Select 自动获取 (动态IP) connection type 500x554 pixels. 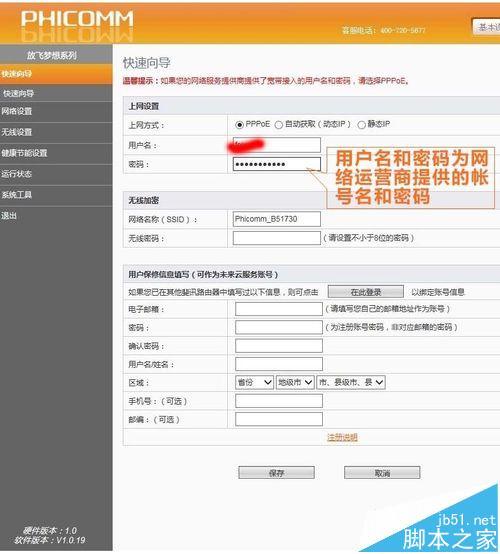[279, 125]
